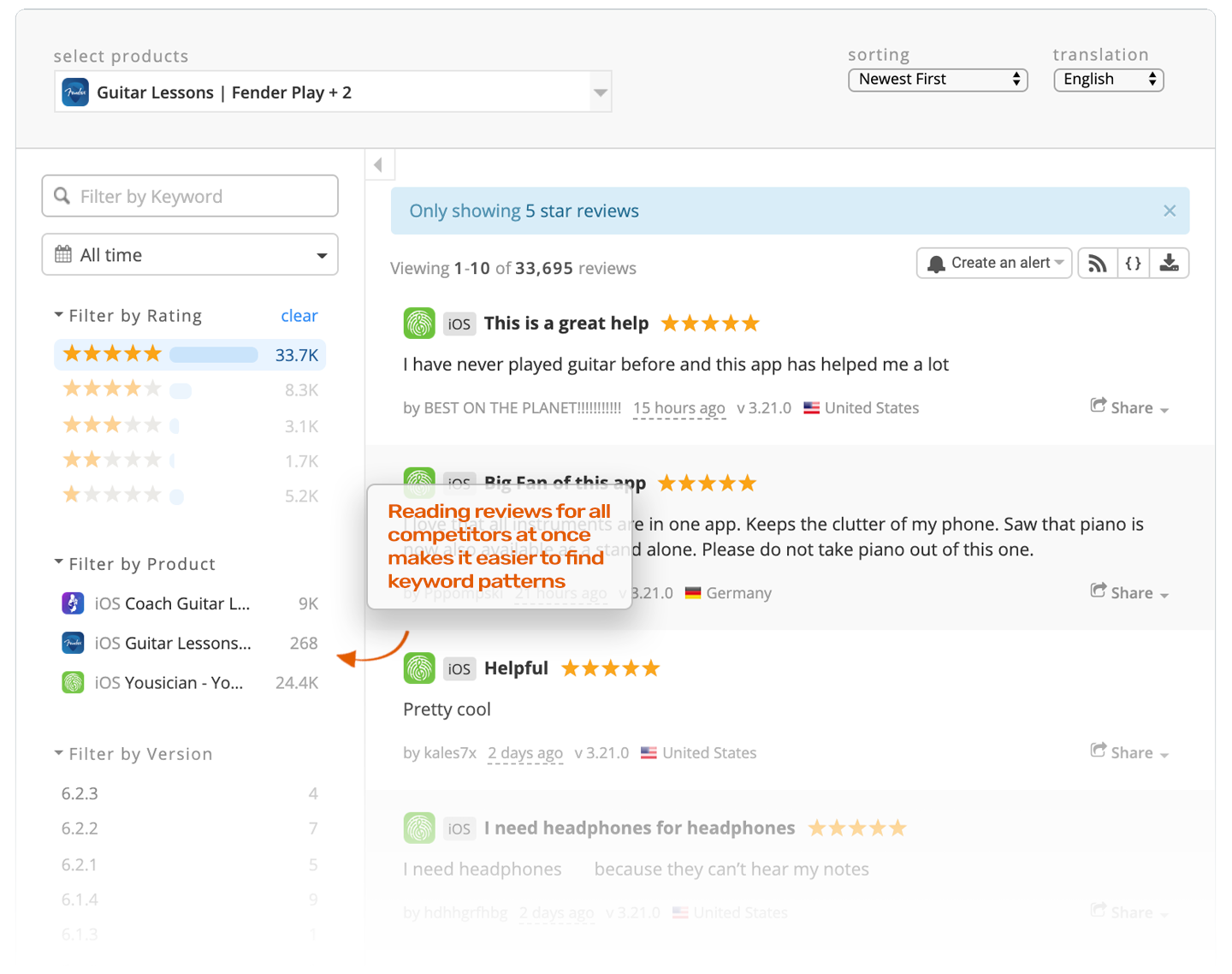Click the United States flag on first review
Image resolution: width=1232 pixels, height=974 pixels.
tap(812, 408)
